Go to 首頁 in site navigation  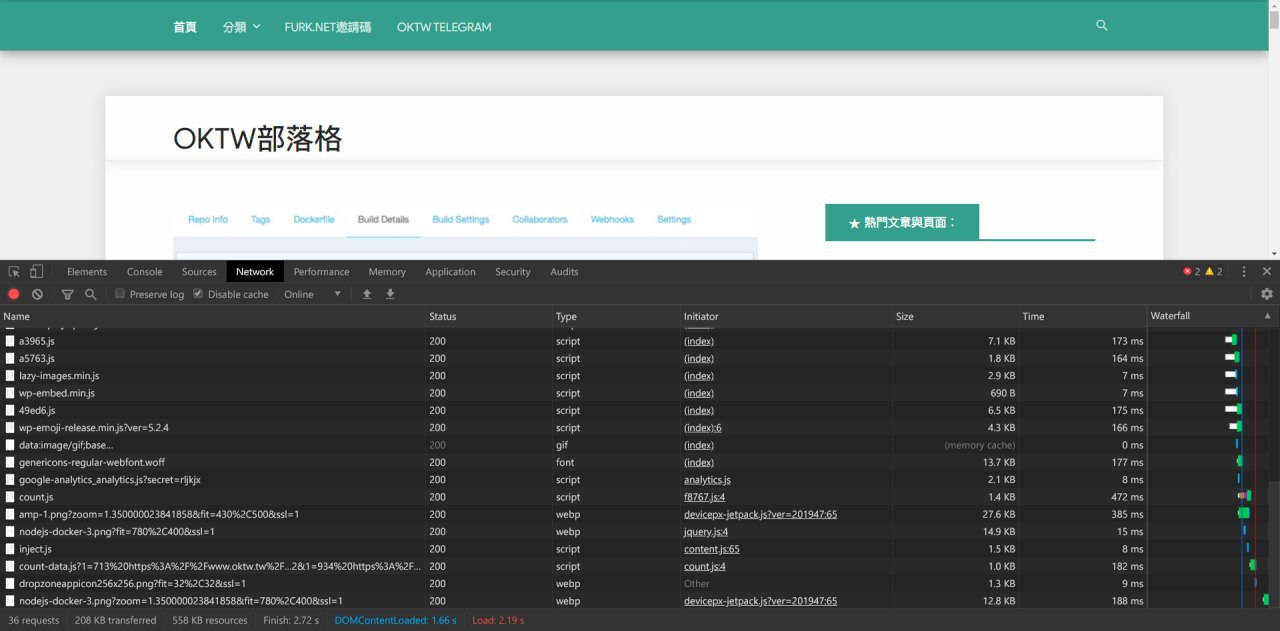(185, 27)
